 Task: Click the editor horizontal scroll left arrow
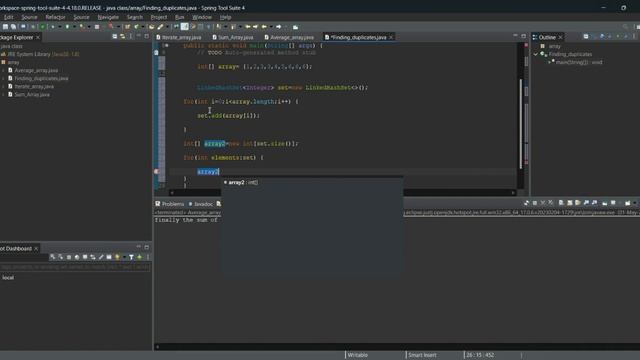[x=172, y=192]
